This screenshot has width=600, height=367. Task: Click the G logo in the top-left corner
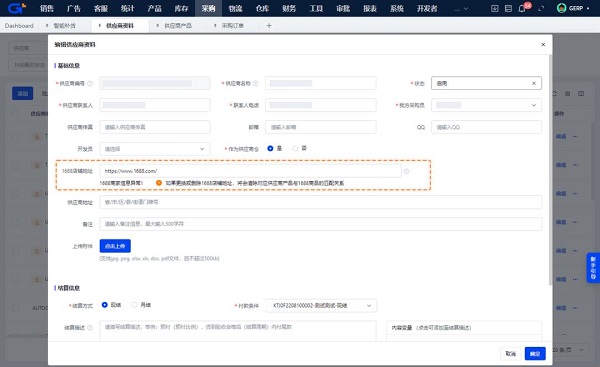click(x=17, y=8)
